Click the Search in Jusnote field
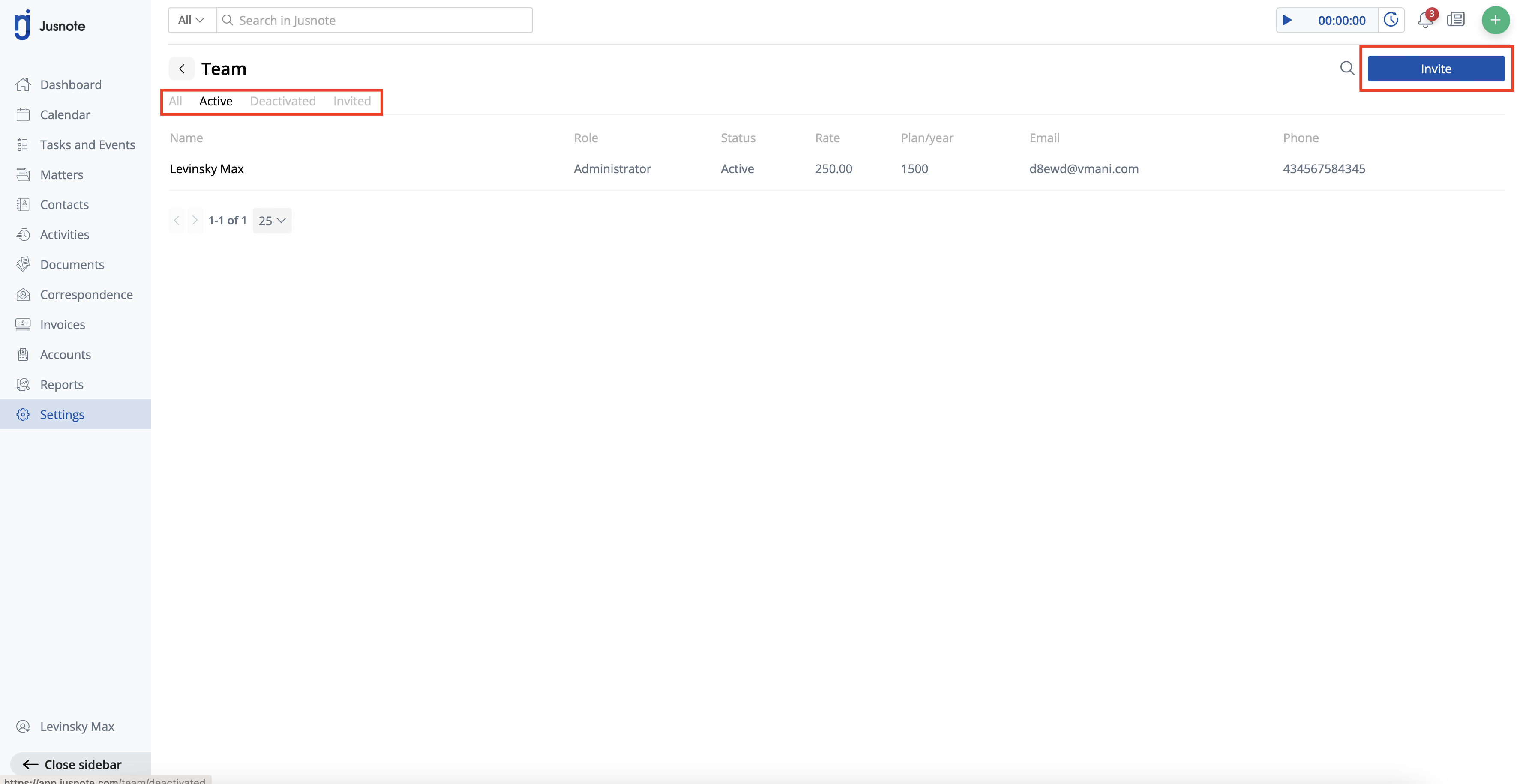Image resolution: width=1529 pixels, height=784 pixels. coord(375,20)
